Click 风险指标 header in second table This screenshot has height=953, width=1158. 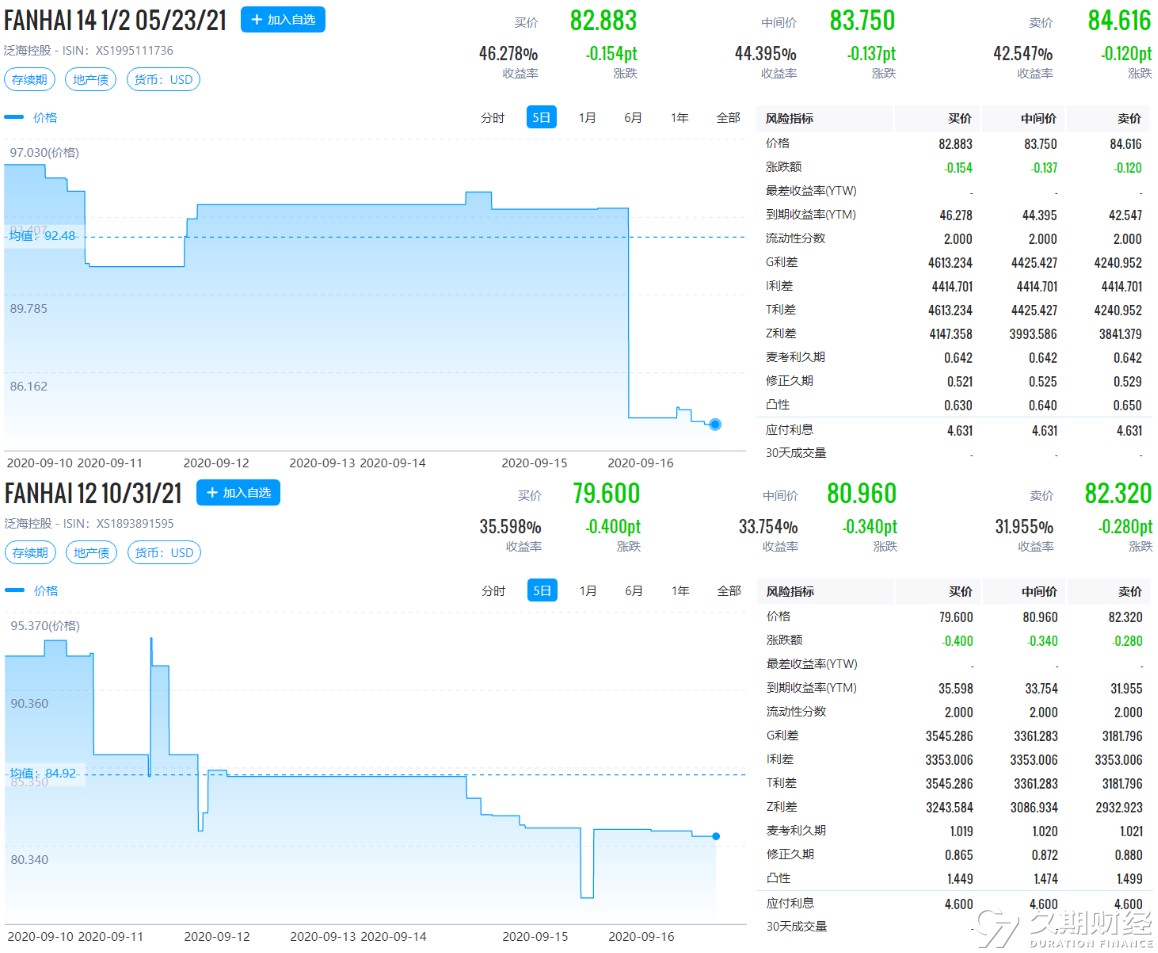[x=790, y=592]
